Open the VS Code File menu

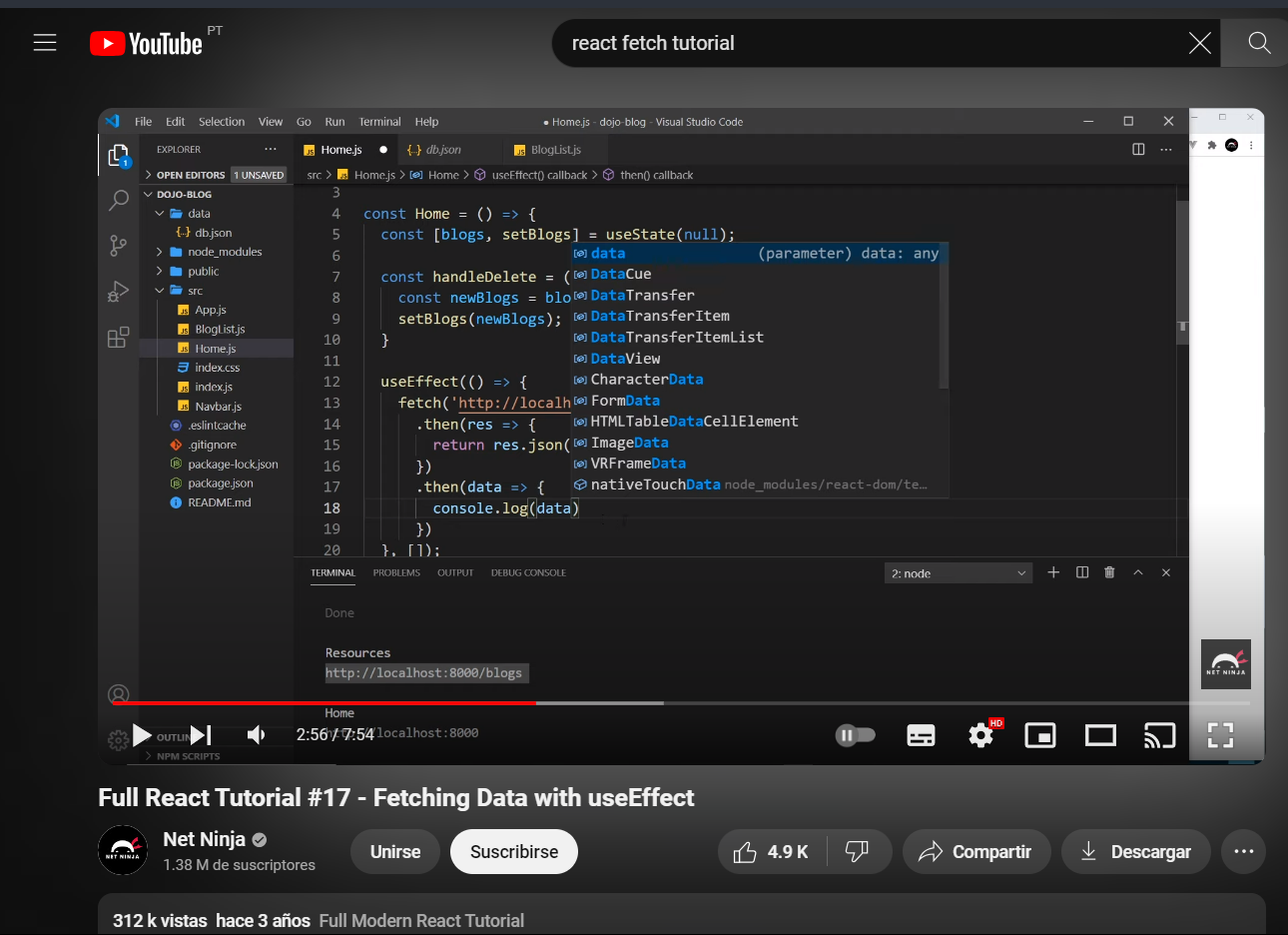click(x=144, y=122)
